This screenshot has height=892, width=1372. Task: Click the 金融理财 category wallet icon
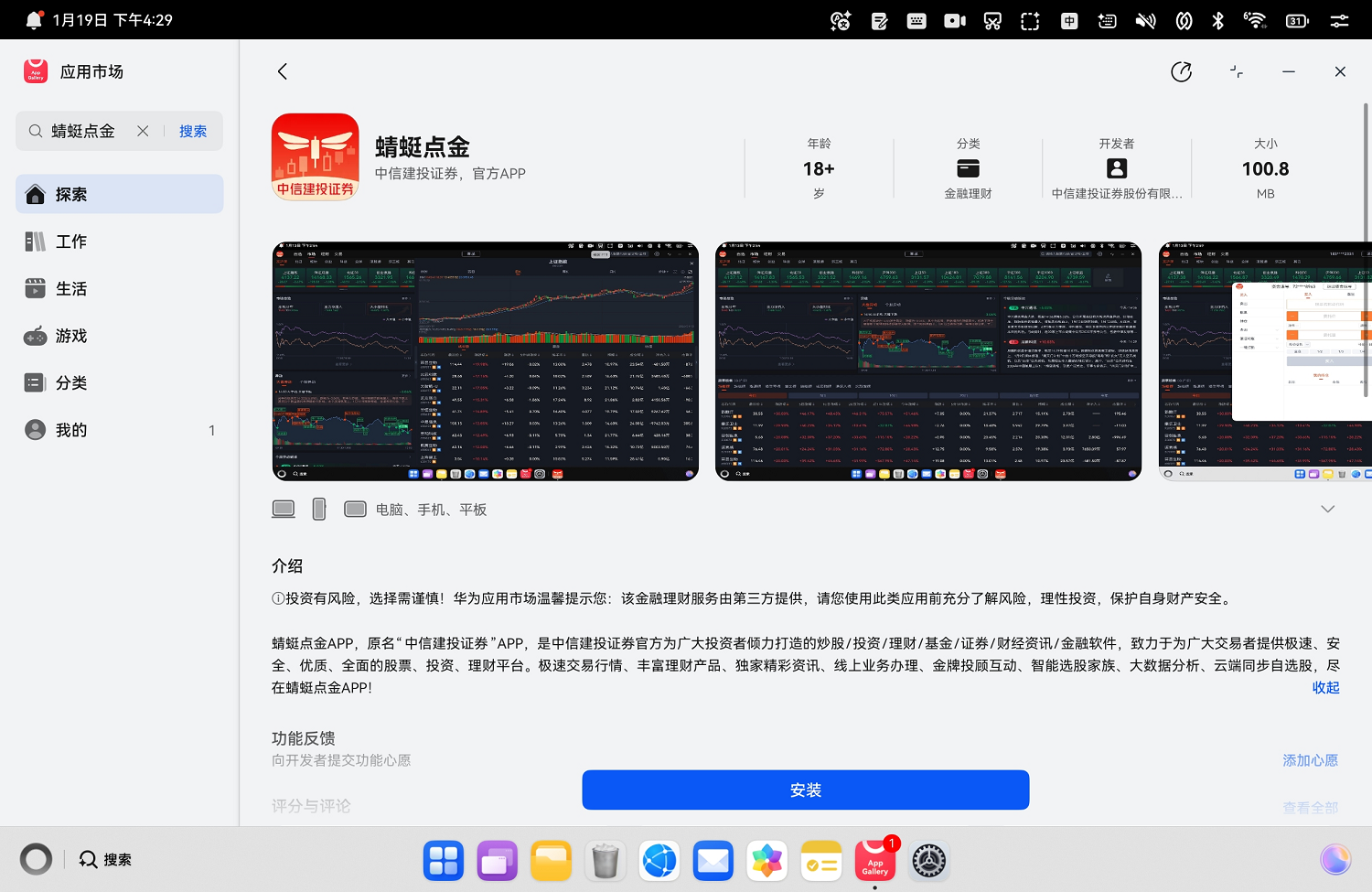pyautogui.click(x=967, y=167)
